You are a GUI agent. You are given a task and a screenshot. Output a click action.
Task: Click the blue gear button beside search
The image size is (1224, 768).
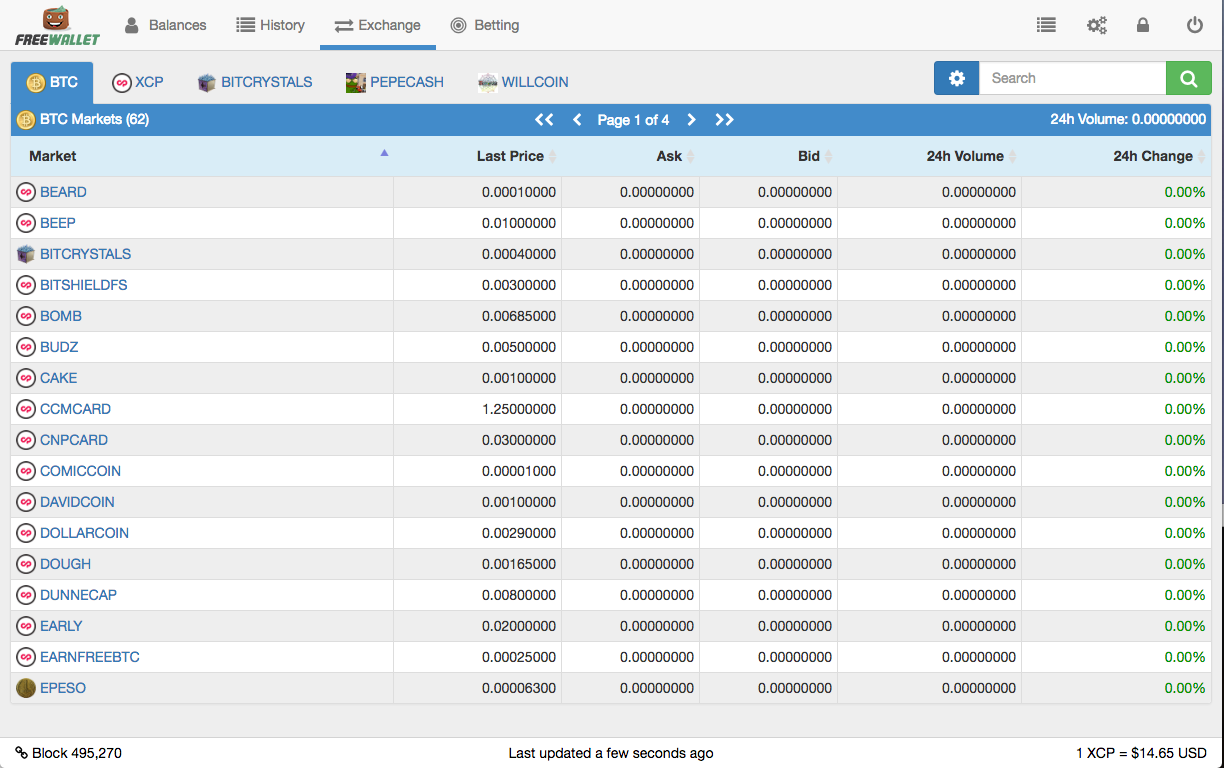pos(957,78)
